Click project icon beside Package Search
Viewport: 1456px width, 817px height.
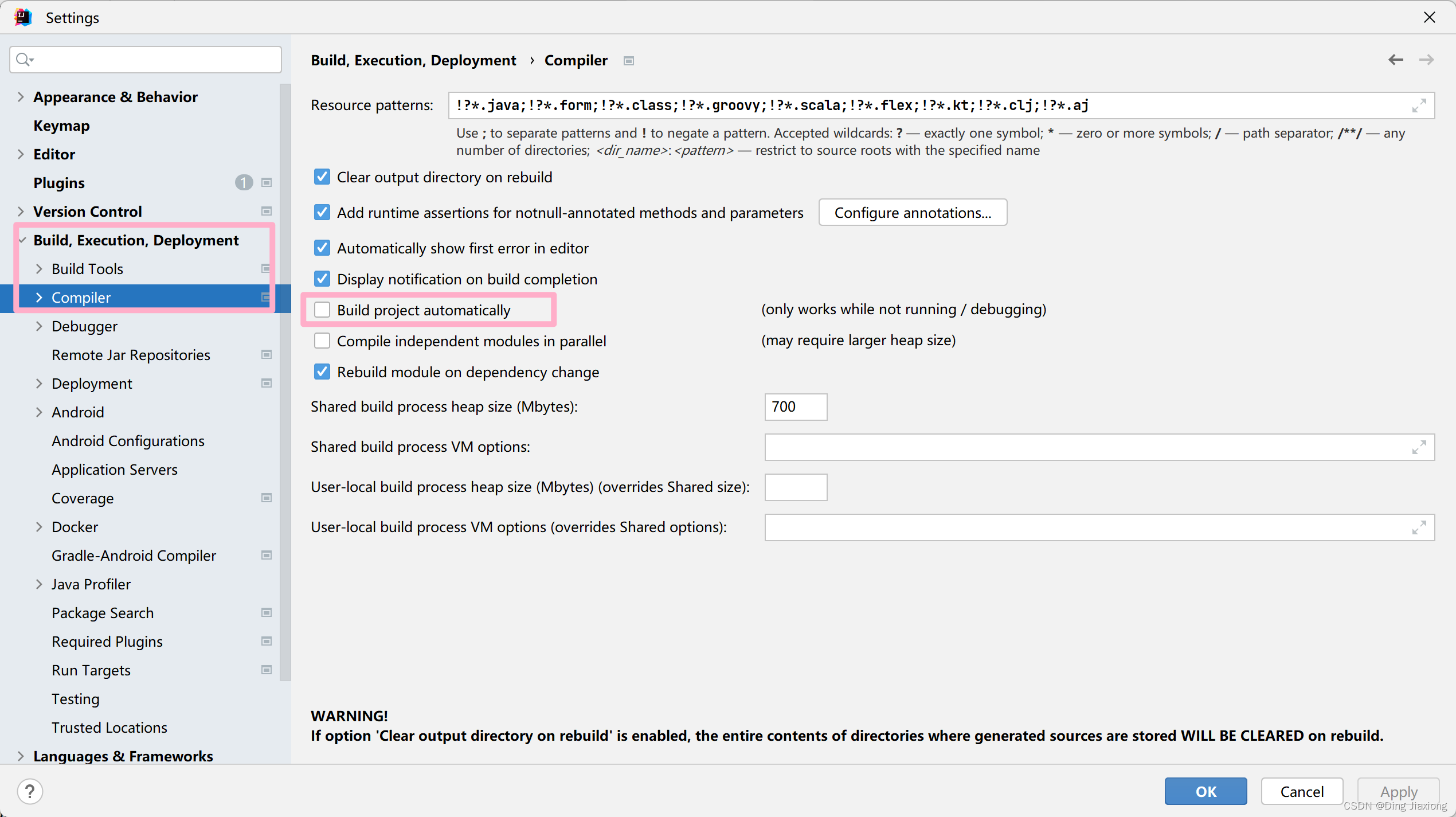tap(267, 613)
